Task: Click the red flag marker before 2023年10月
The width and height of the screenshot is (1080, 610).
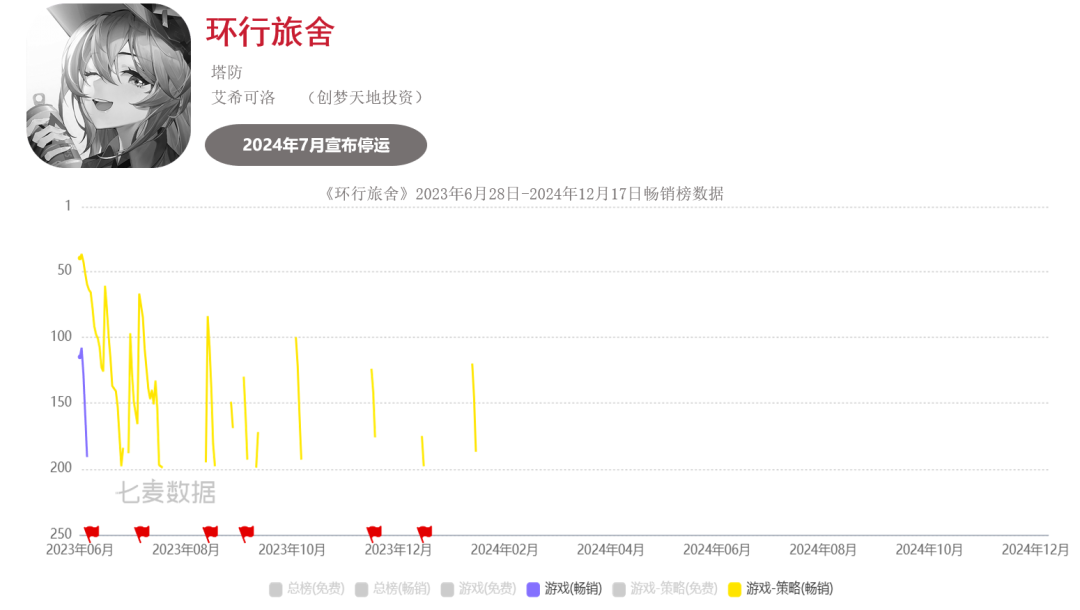Action: [x=246, y=532]
